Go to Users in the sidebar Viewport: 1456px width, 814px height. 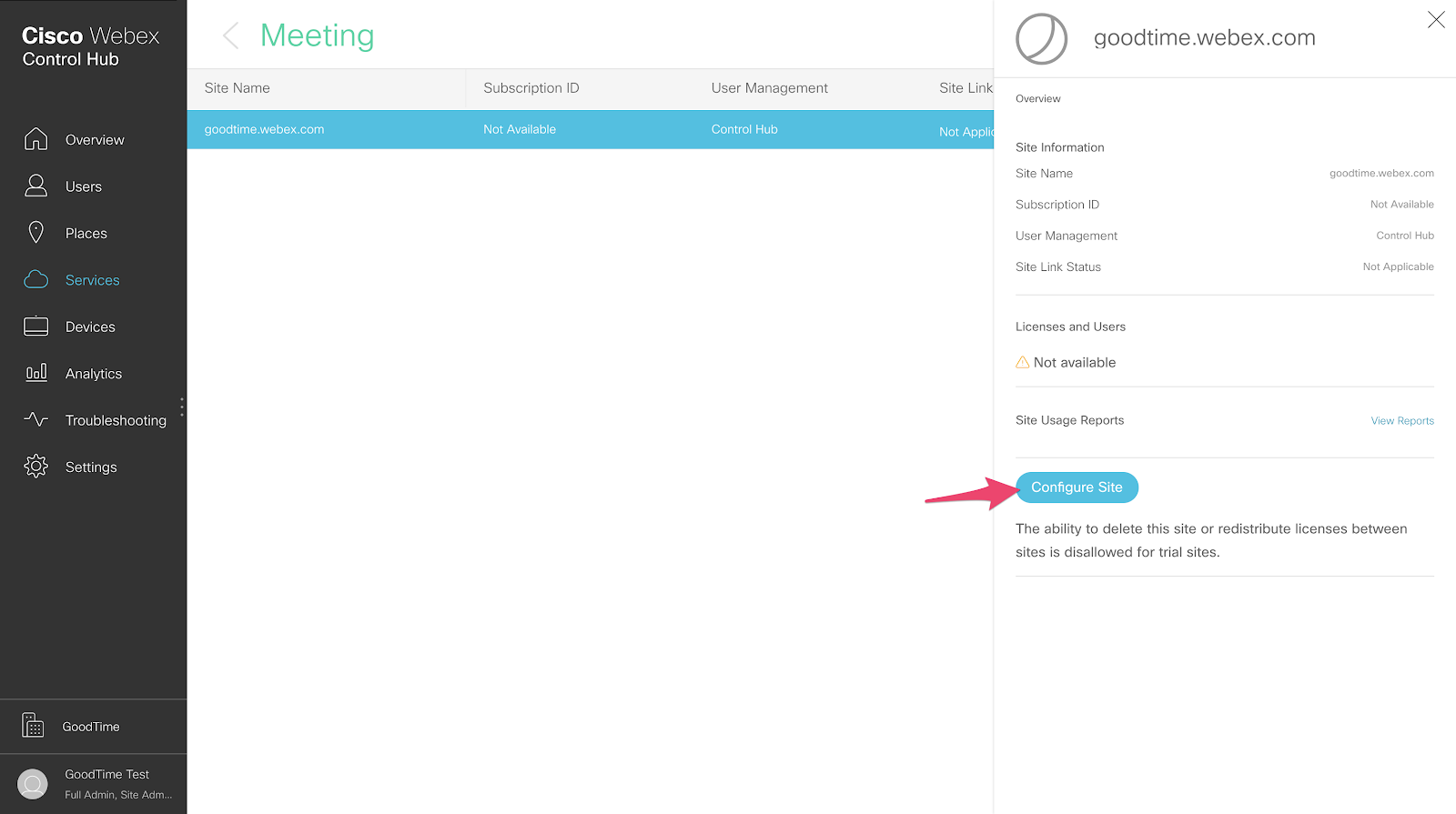pos(84,186)
